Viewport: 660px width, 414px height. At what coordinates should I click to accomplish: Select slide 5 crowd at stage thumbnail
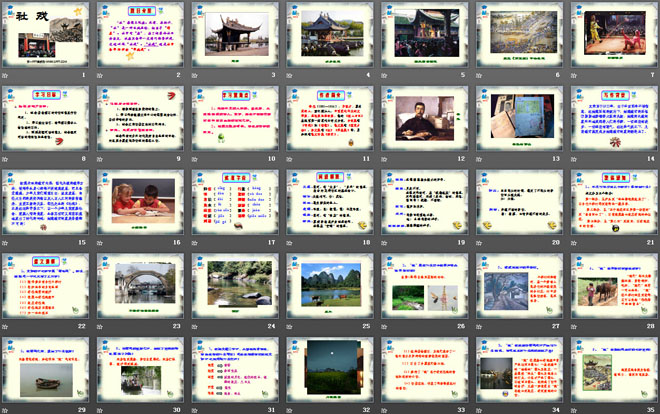[424, 35]
